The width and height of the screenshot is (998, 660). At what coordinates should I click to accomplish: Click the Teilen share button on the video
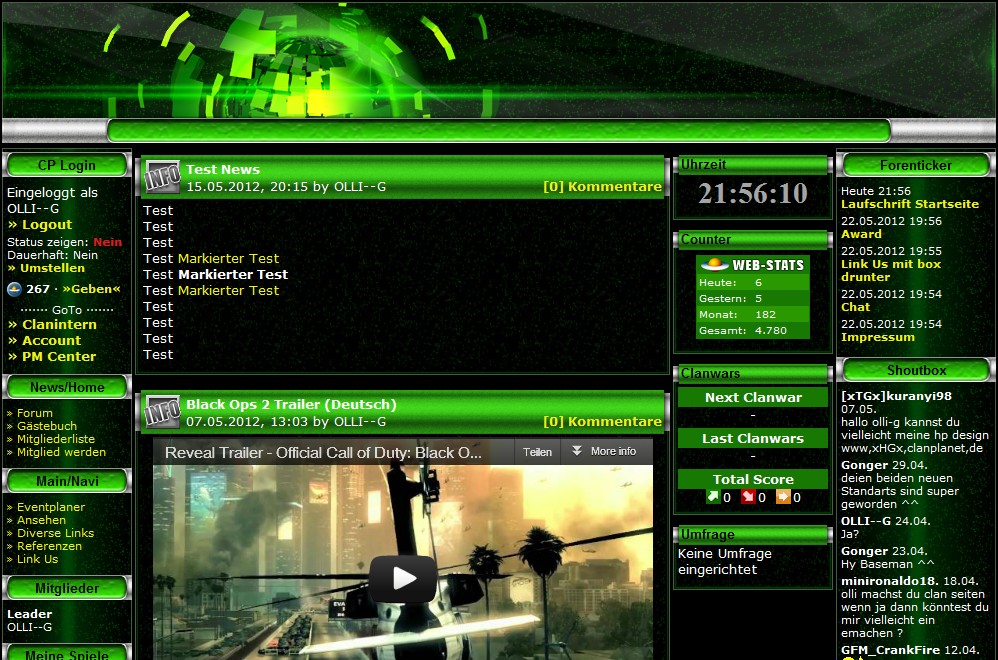coord(537,451)
